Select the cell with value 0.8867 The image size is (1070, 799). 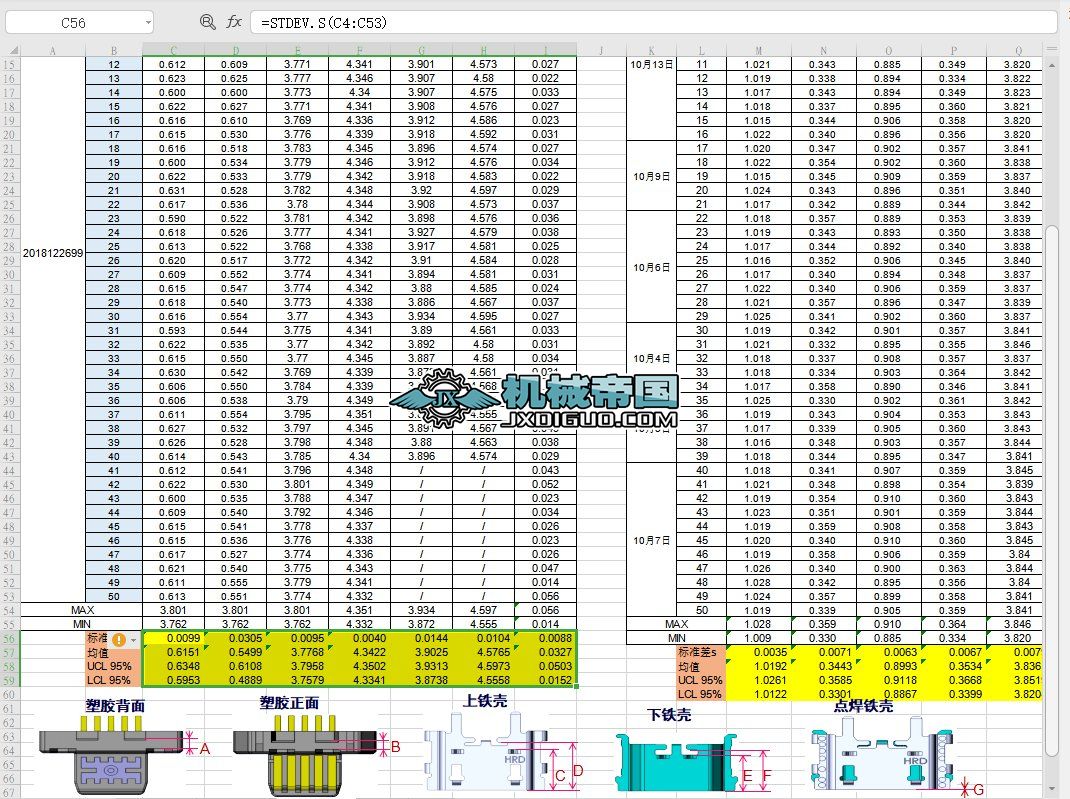(x=888, y=695)
